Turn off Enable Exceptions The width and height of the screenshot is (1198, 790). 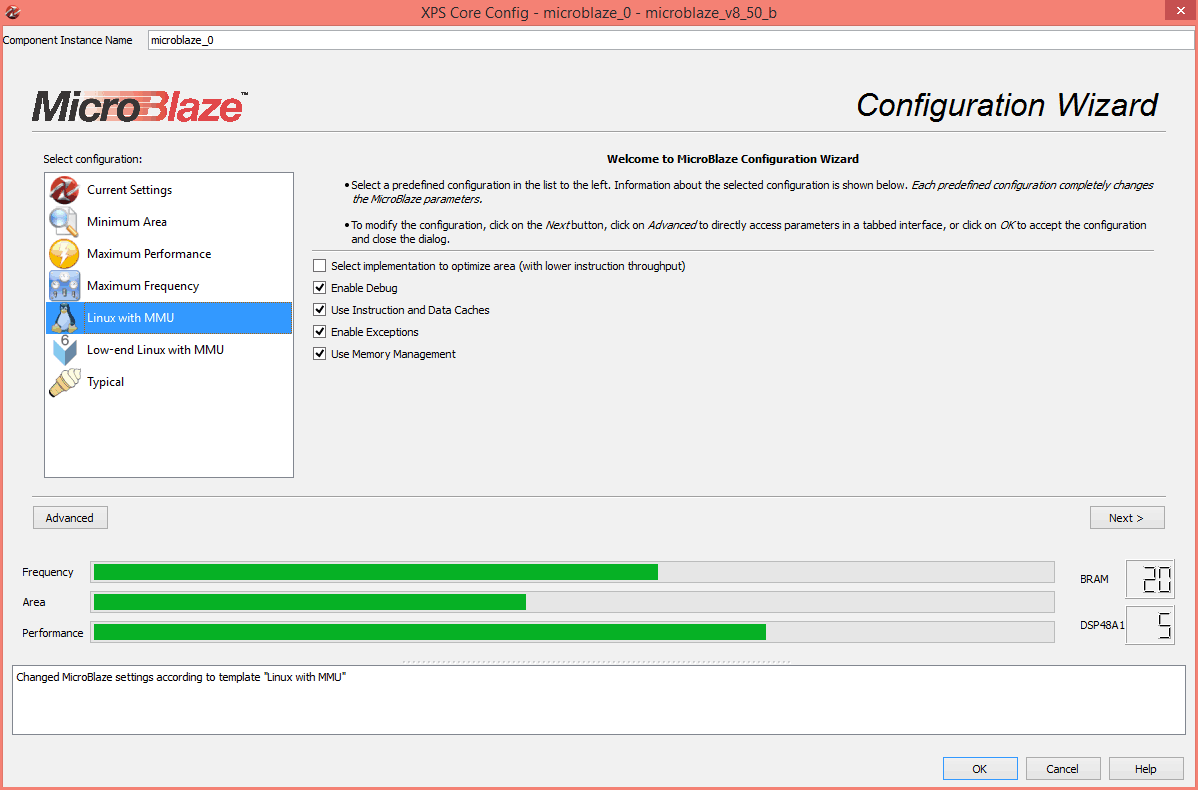320,331
